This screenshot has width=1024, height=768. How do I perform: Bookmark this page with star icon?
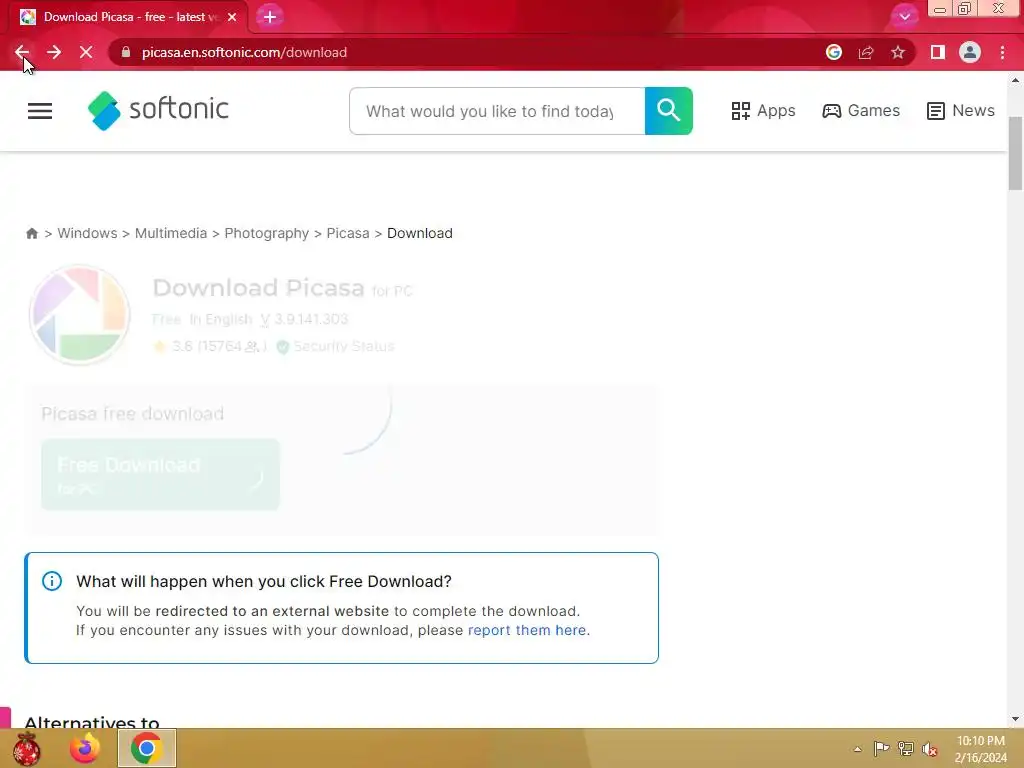click(x=898, y=52)
